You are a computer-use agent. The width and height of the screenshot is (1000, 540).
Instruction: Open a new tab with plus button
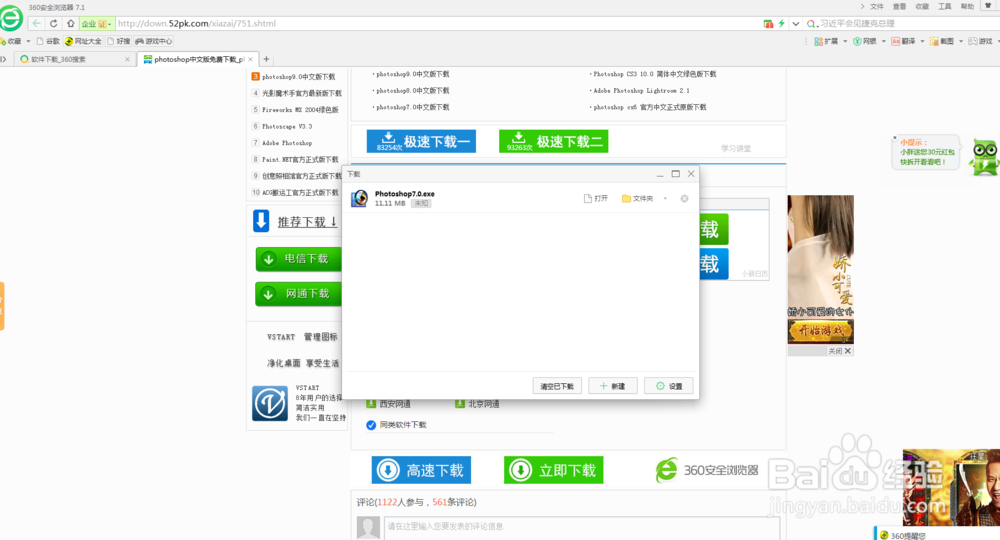[267, 59]
